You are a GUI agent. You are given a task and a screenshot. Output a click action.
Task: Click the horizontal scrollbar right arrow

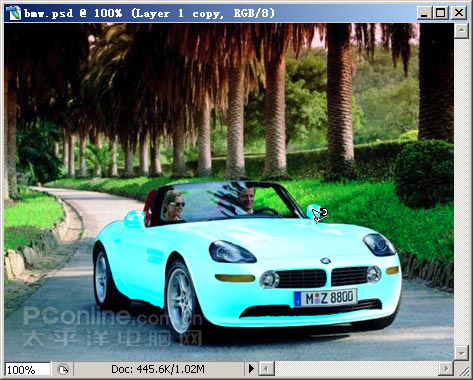(x=446, y=369)
